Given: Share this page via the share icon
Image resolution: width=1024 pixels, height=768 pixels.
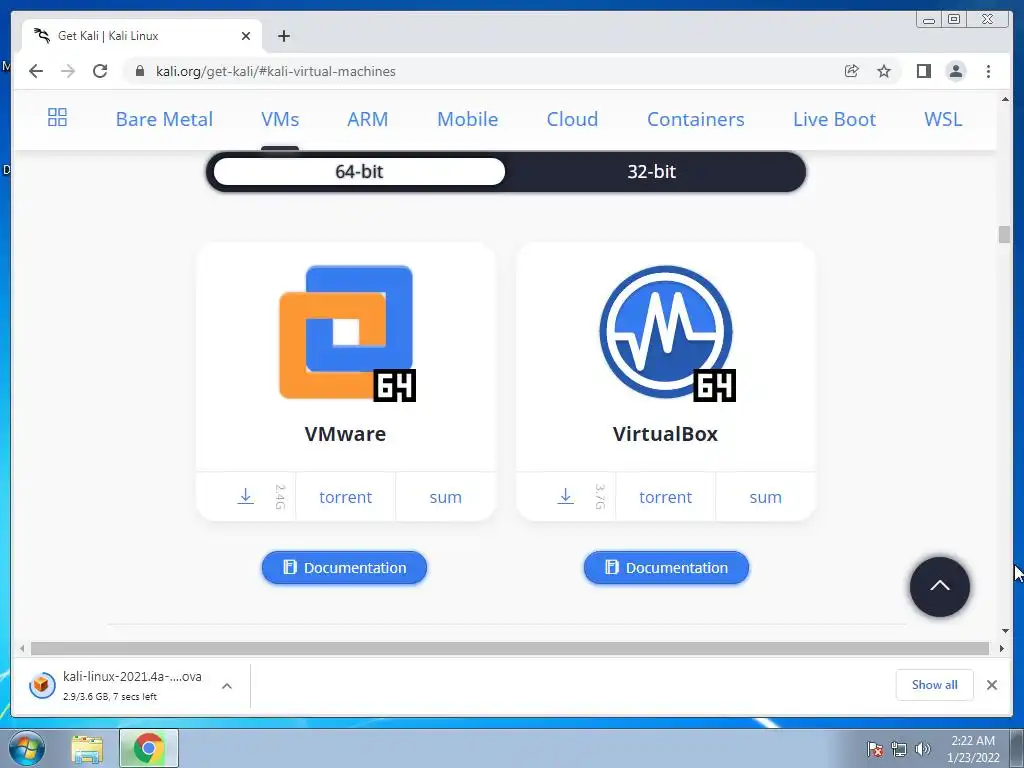Looking at the screenshot, I should click(851, 71).
